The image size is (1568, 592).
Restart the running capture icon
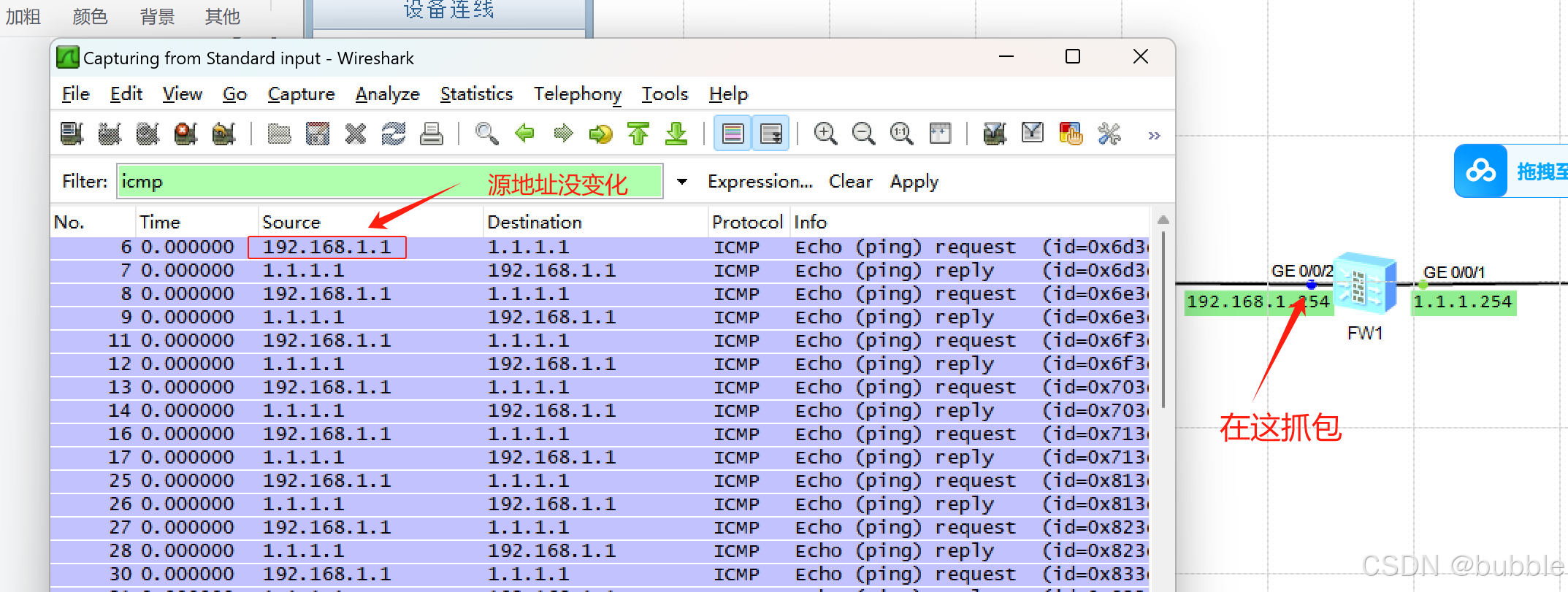pyautogui.click(x=223, y=134)
